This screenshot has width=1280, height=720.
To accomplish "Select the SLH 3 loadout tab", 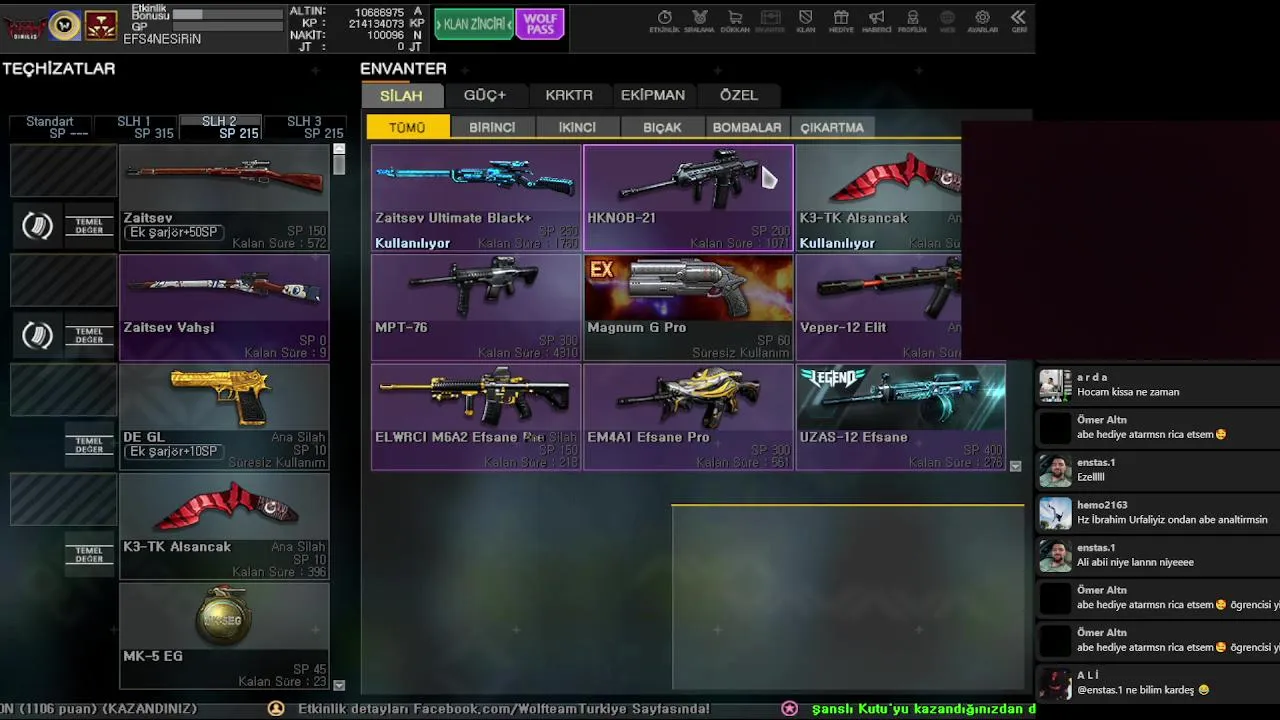I will pos(304,127).
